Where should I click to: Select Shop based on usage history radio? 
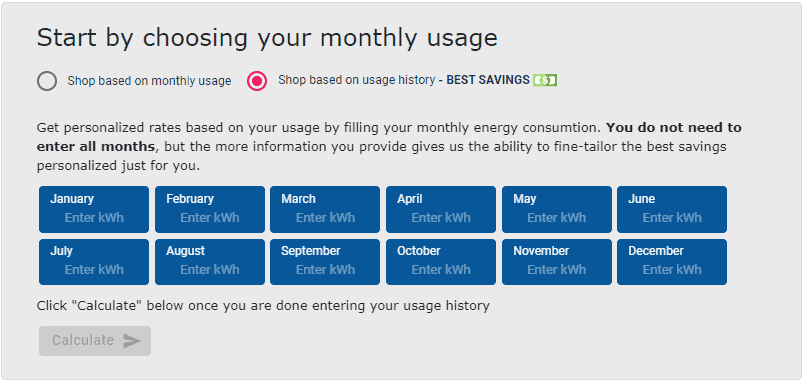point(257,81)
